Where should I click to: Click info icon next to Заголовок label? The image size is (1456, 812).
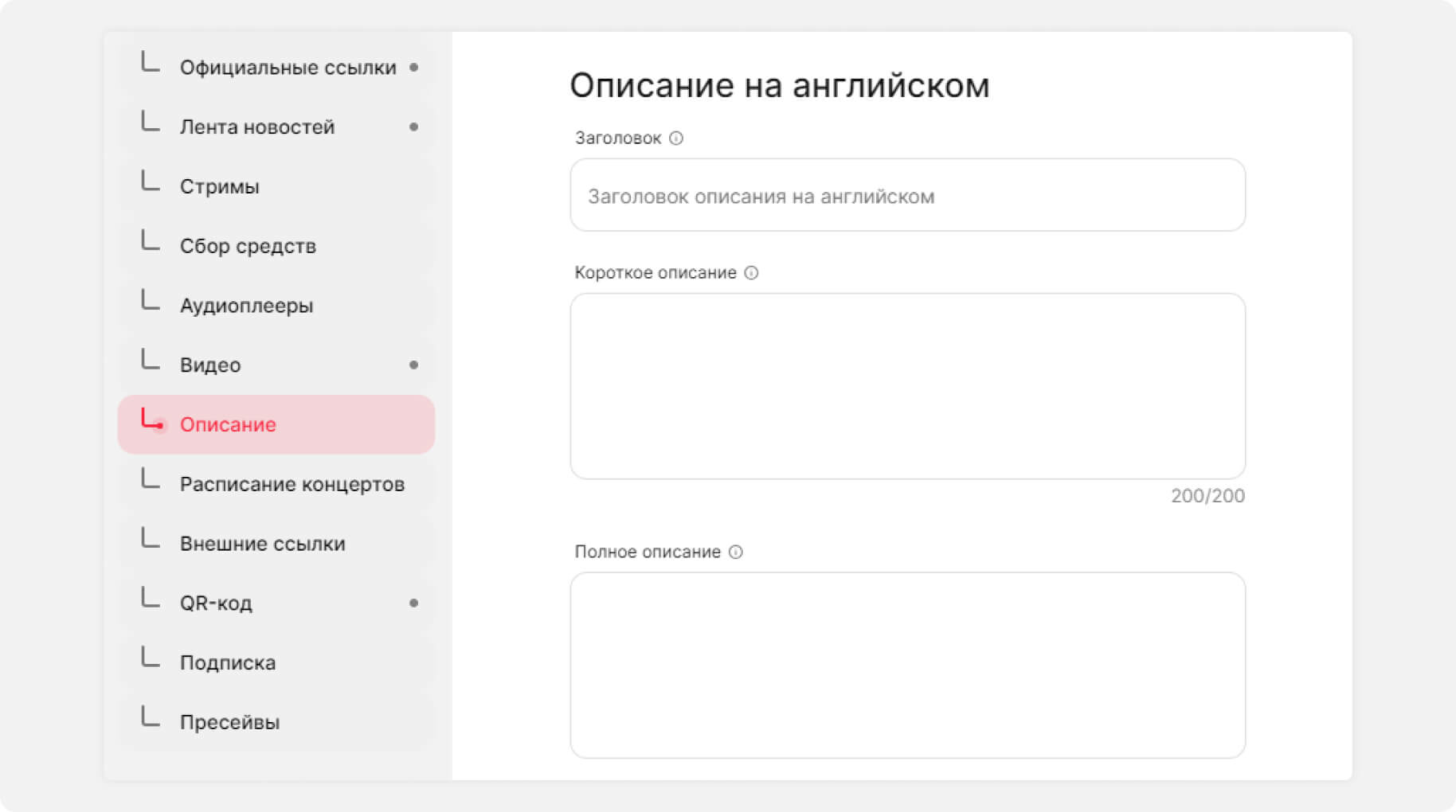[676, 139]
